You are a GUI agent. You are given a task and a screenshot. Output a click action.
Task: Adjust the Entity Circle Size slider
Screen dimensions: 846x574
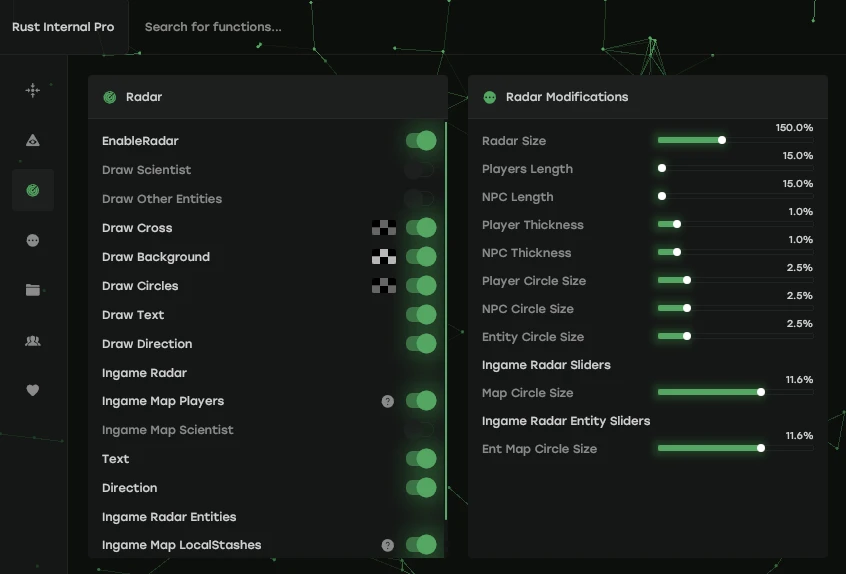735,336
